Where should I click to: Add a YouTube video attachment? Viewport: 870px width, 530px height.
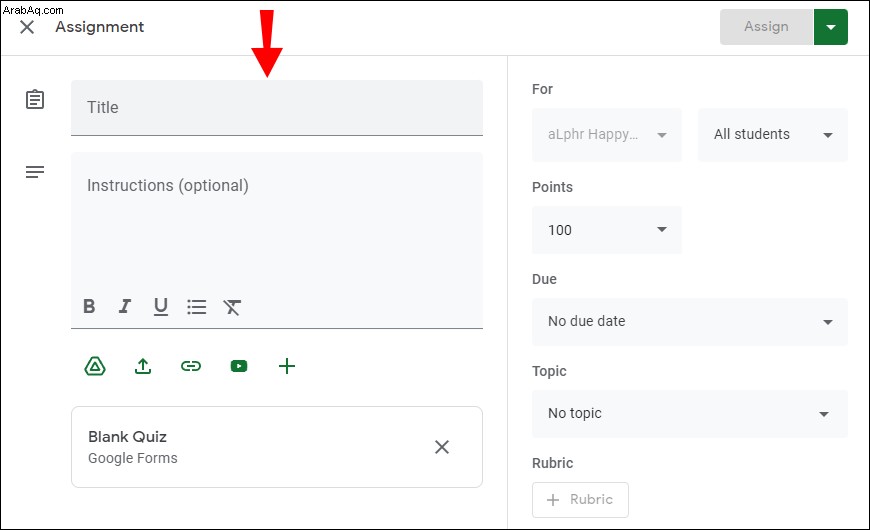pos(239,366)
